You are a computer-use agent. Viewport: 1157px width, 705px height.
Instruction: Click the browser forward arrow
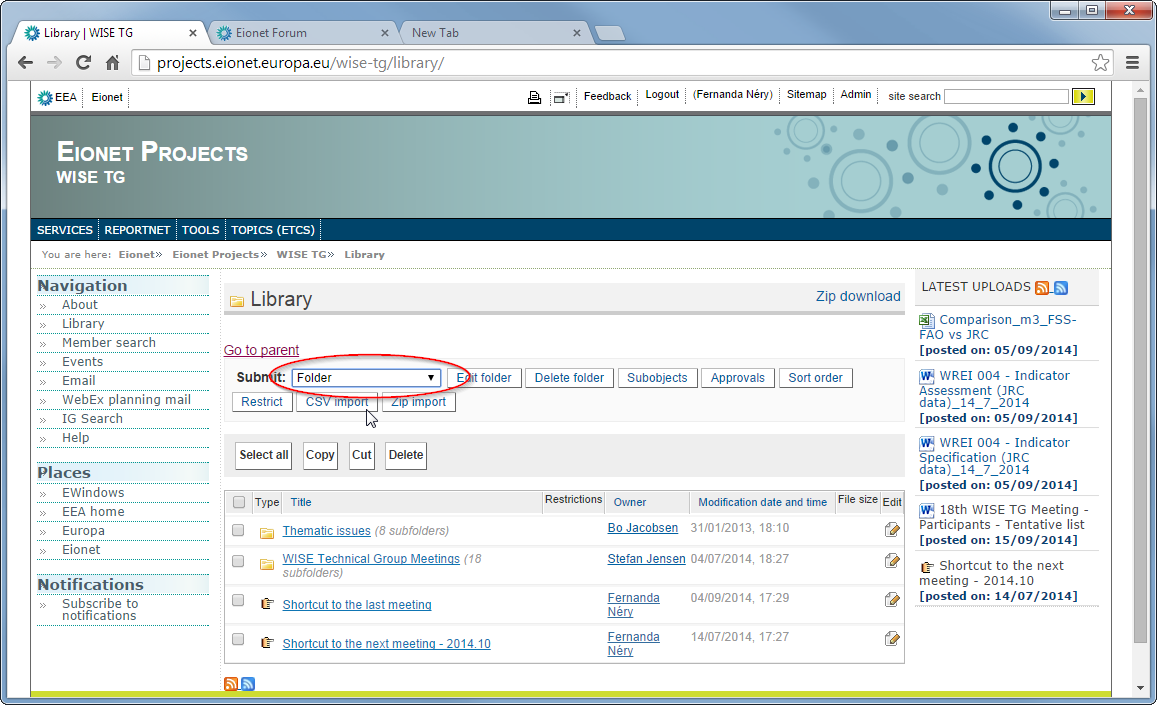tap(54, 63)
